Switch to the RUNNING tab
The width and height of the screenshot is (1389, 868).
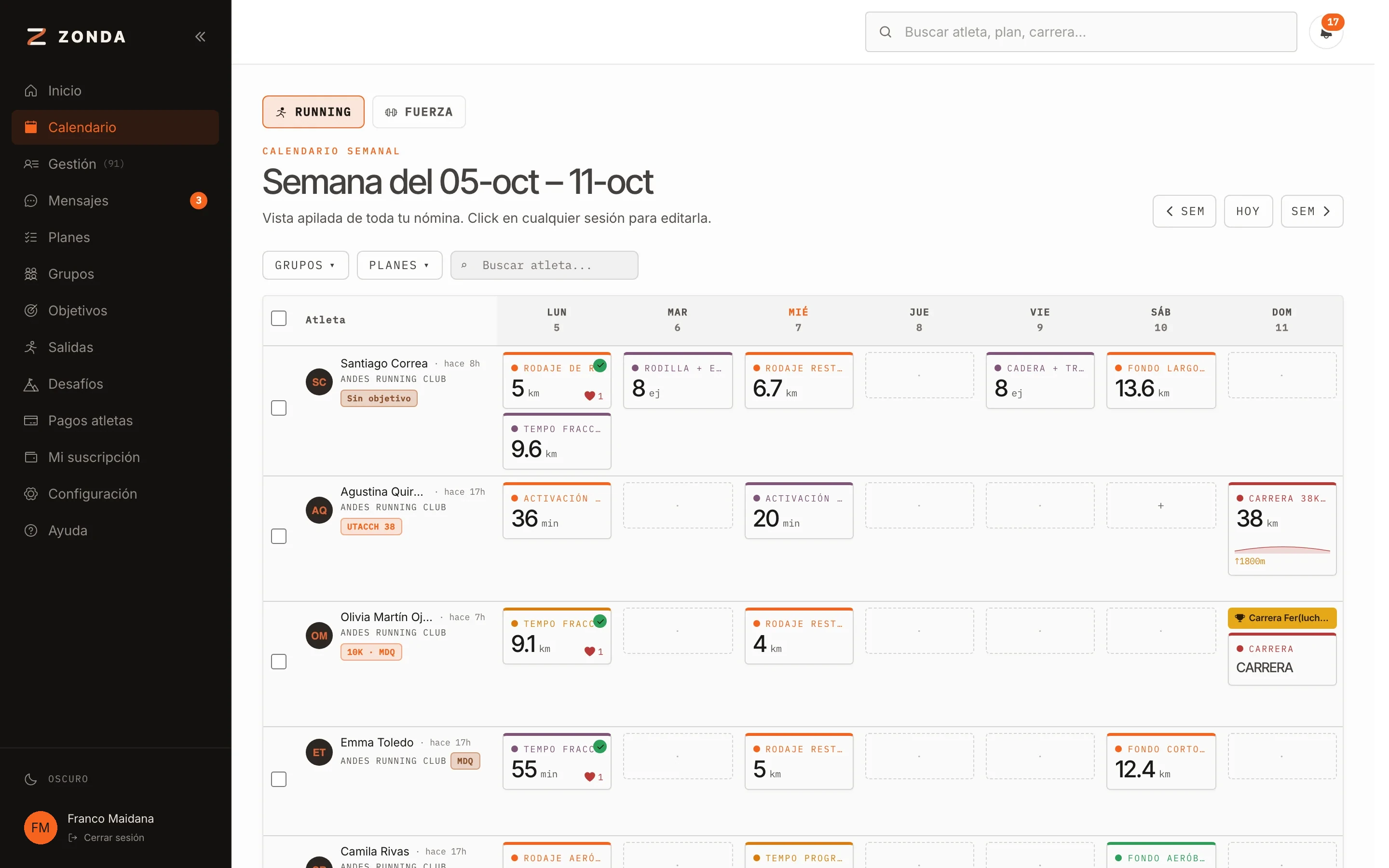pyautogui.click(x=313, y=112)
